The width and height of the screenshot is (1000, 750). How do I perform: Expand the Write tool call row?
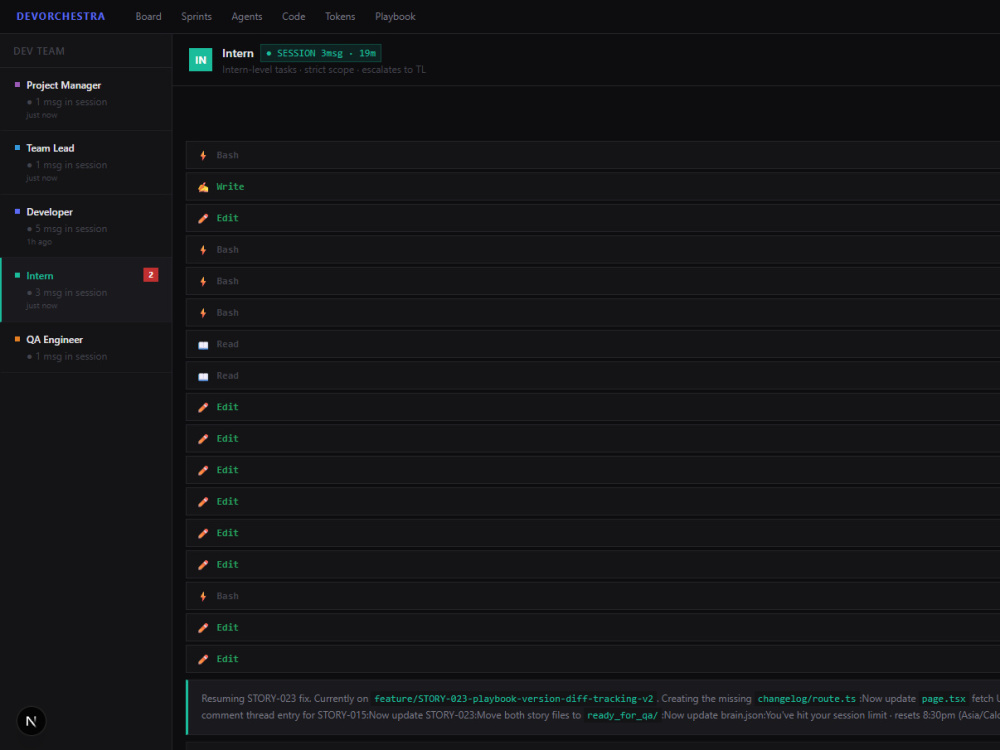(x=592, y=187)
